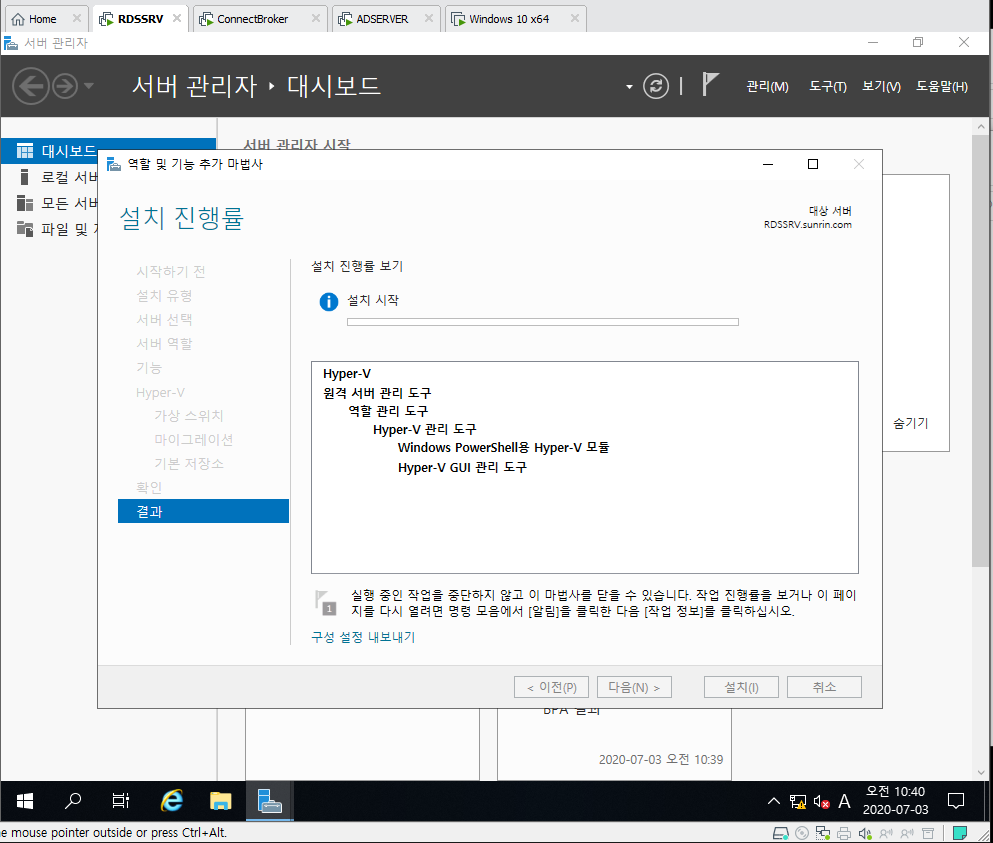The image size is (993, 843).
Task: Click Hyper-V GUI 관리 도구 entry
Action: (x=462, y=467)
